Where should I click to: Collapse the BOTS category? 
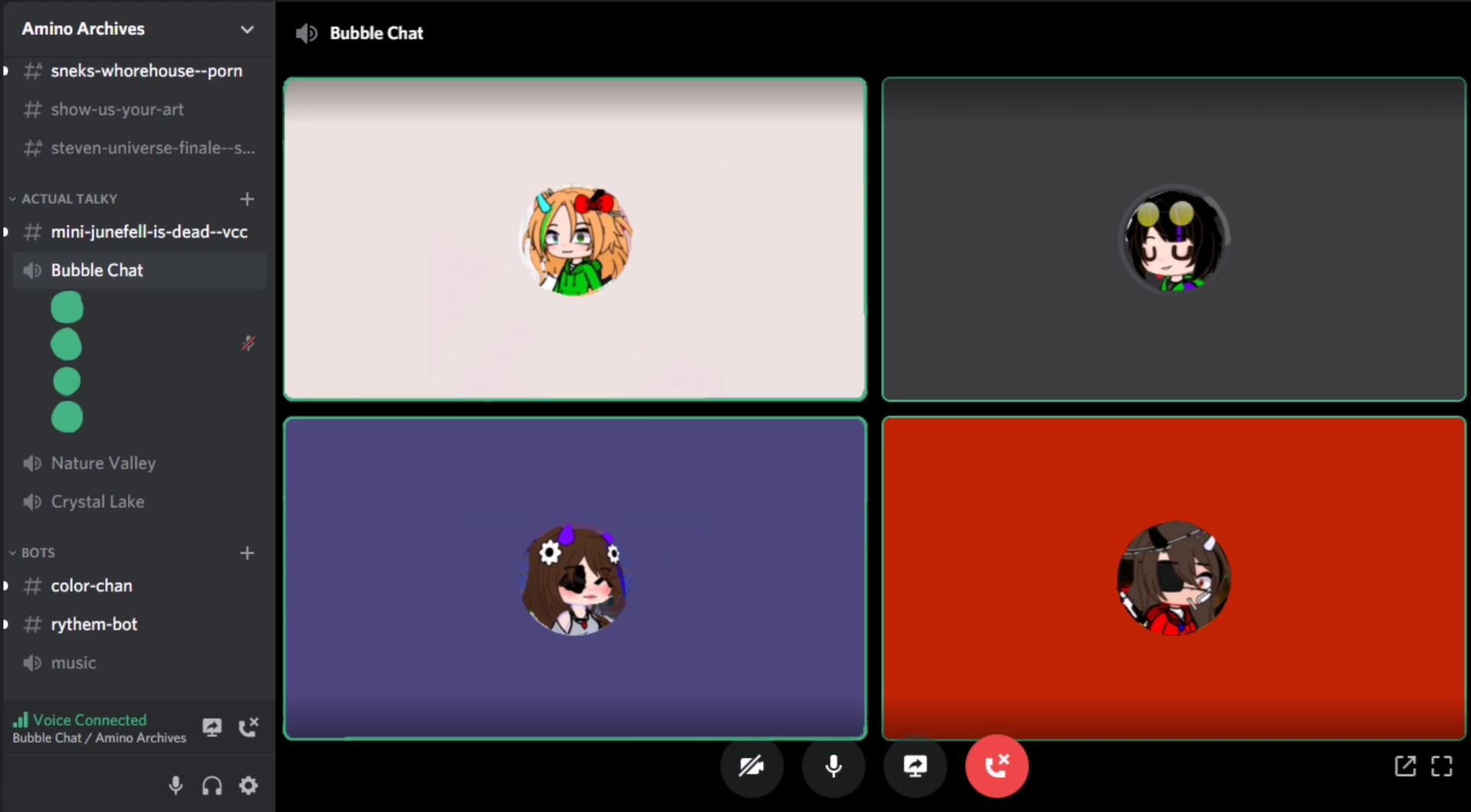point(38,553)
